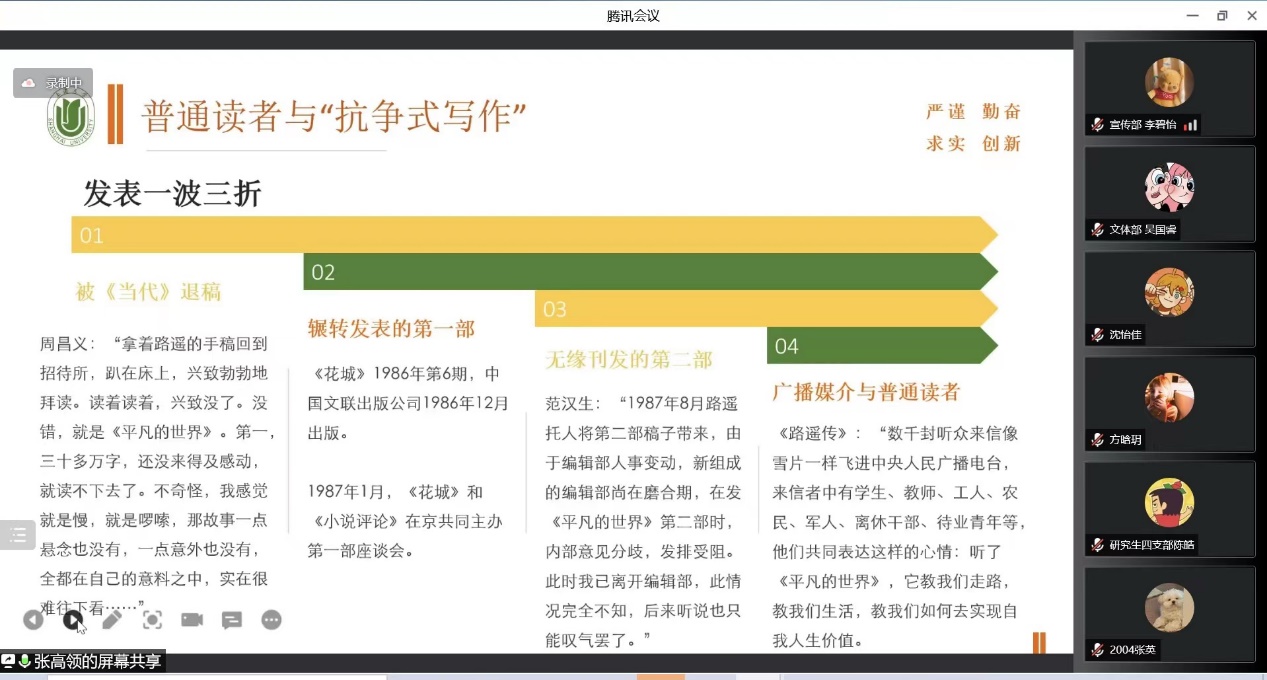Click slide title 普通读者与“抗争式写作”
Viewport: 1267px width, 680px height.
point(334,116)
